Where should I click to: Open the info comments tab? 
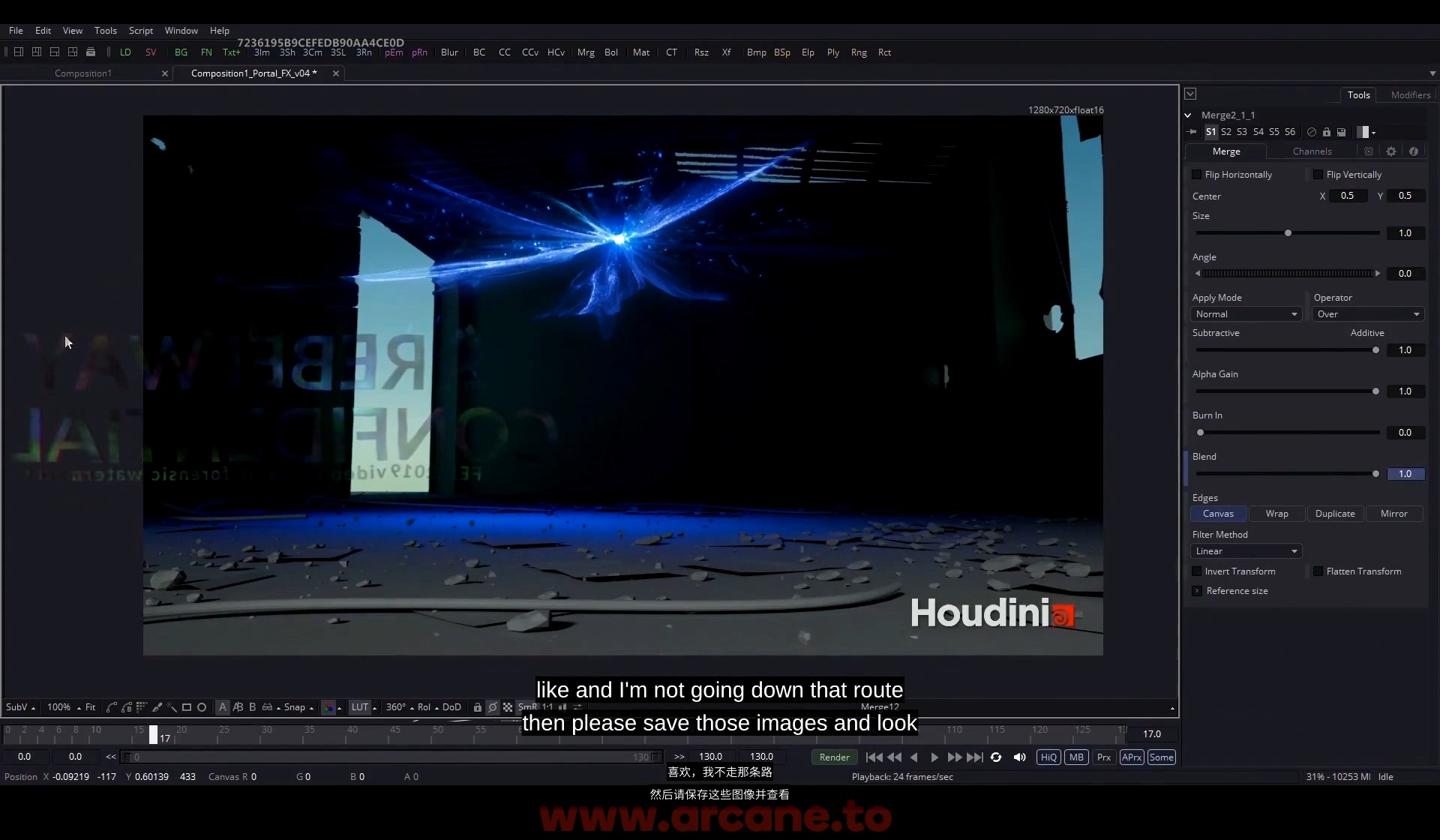tap(1413, 151)
